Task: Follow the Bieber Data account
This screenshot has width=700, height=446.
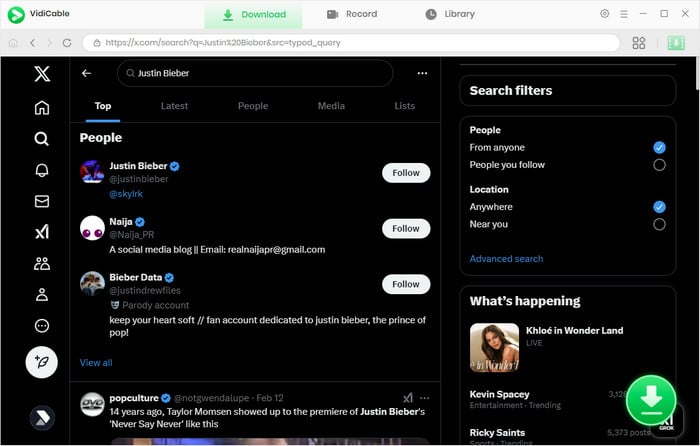Action: click(x=406, y=284)
